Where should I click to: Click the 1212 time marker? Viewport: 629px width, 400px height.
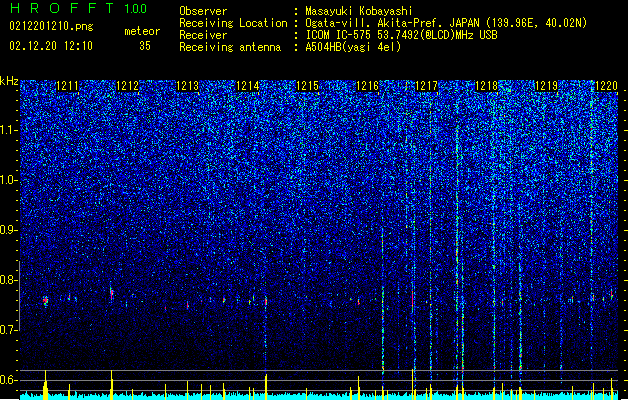[x=127, y=86]
